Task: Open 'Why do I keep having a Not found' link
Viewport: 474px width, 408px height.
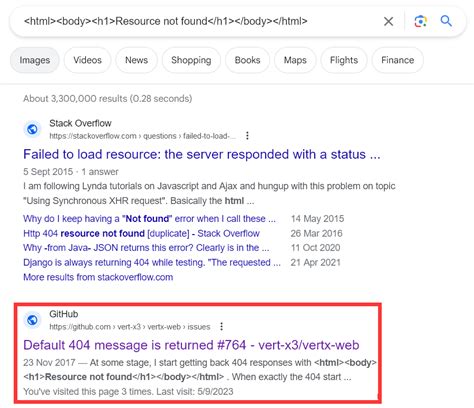Action: click(149, 219)
